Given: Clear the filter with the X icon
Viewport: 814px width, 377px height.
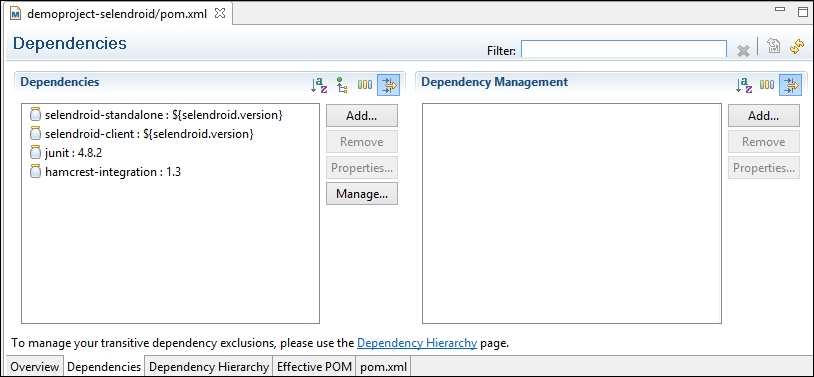Looking at the screenshot, I should coord(743,50).
